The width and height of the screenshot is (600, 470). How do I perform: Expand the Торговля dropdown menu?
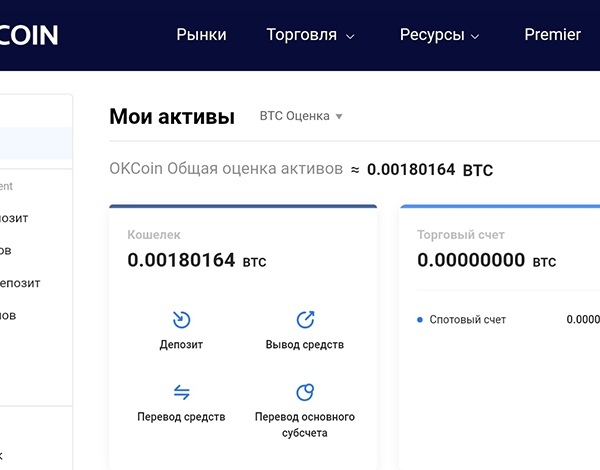(x=311, y=35)
